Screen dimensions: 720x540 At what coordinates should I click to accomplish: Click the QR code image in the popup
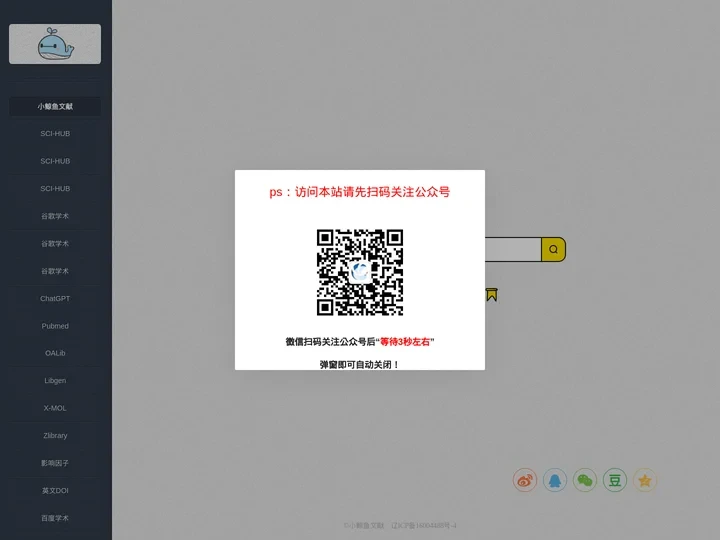(x=360, y=272)
